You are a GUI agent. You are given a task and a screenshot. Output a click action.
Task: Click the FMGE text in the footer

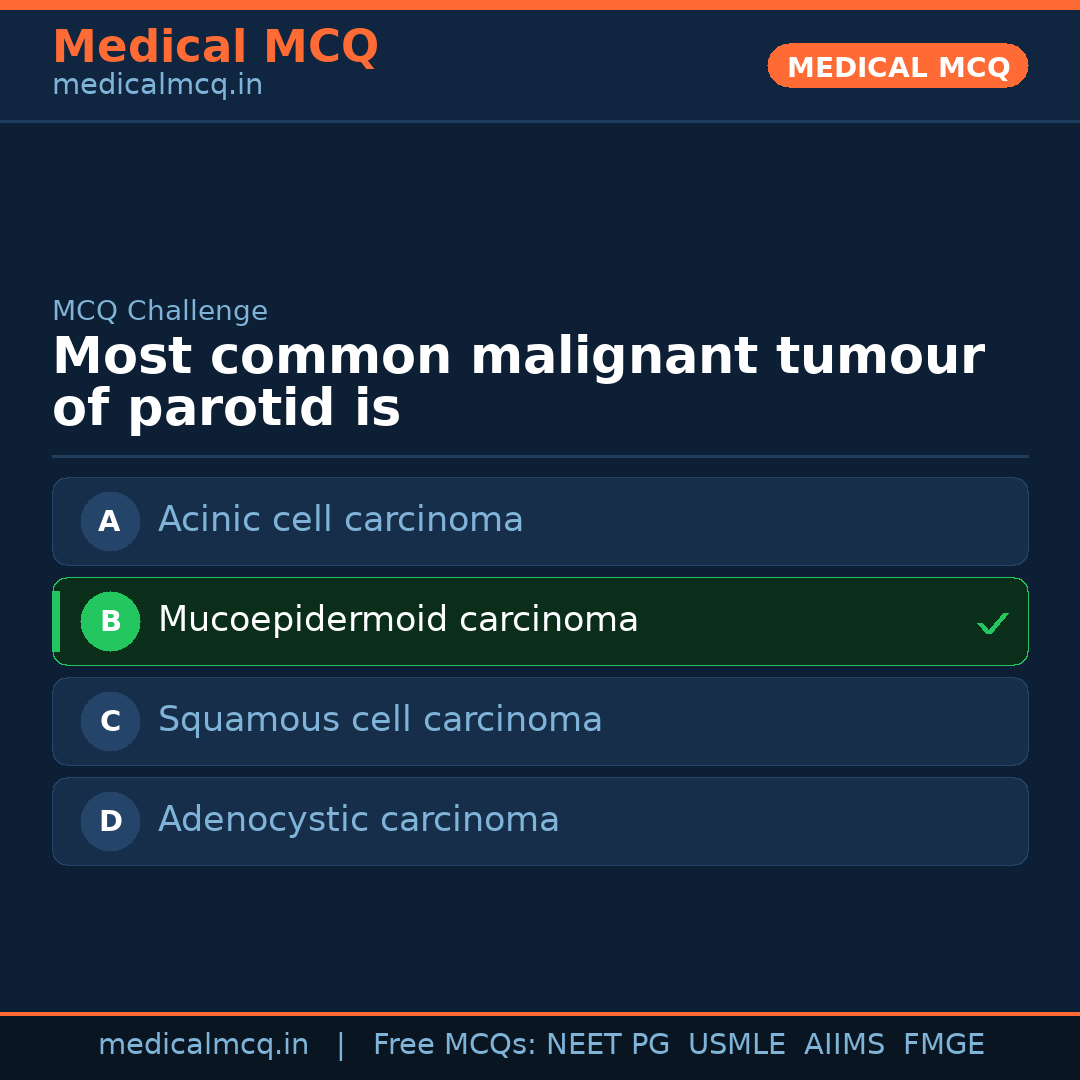944,1045
